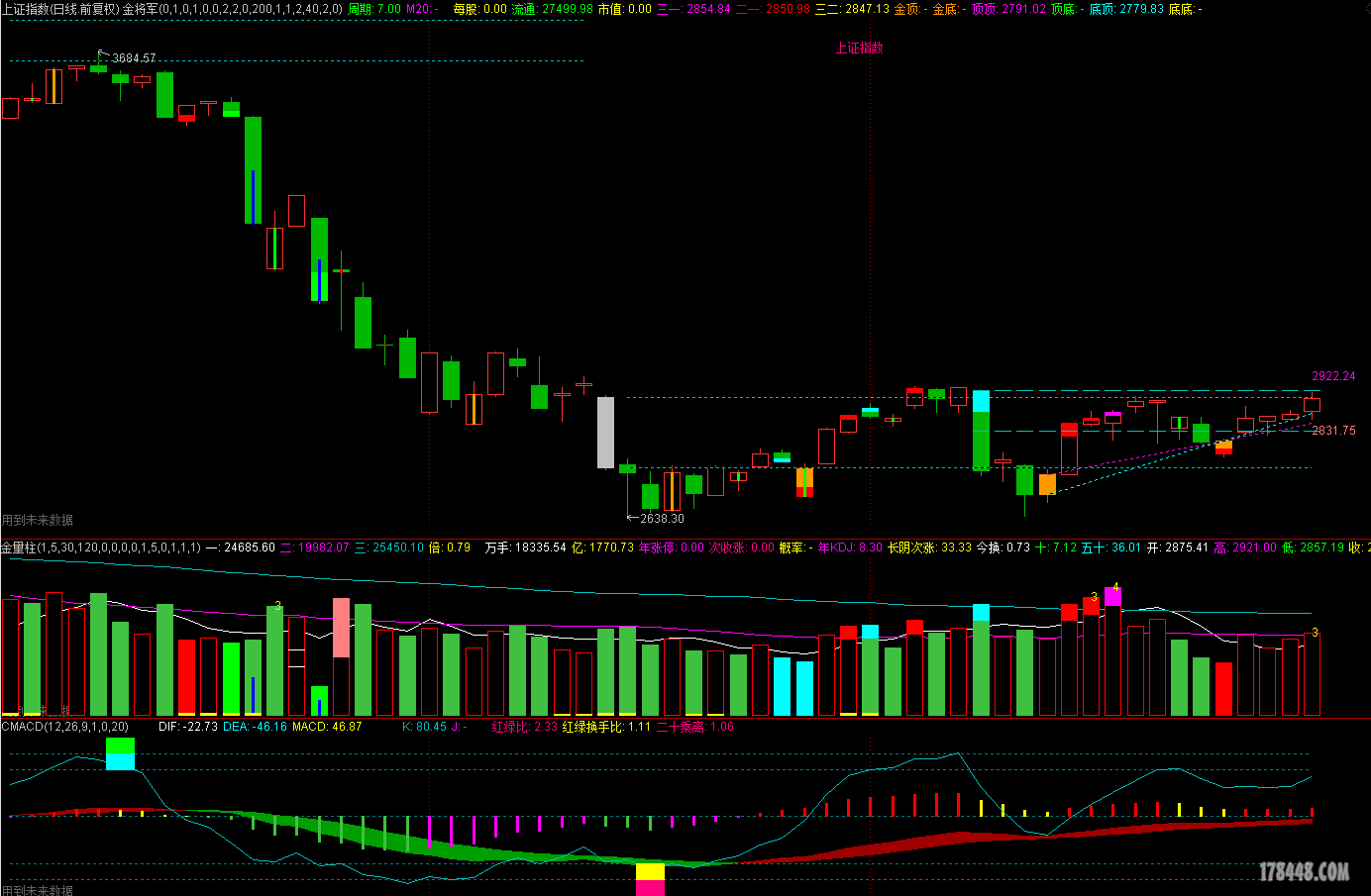Click the yellow 三二: 2847.13 value
The image size is (1371, 896).
point(852,9)
